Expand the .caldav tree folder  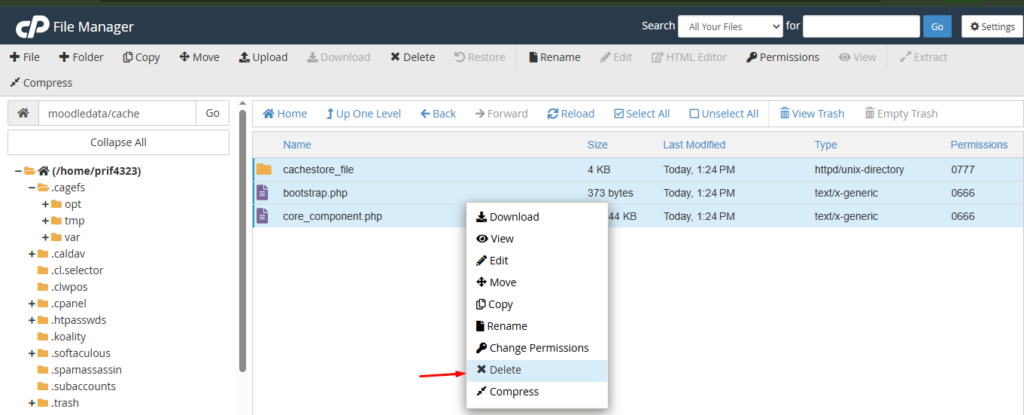pyautogui.click(x=31, y=254)
